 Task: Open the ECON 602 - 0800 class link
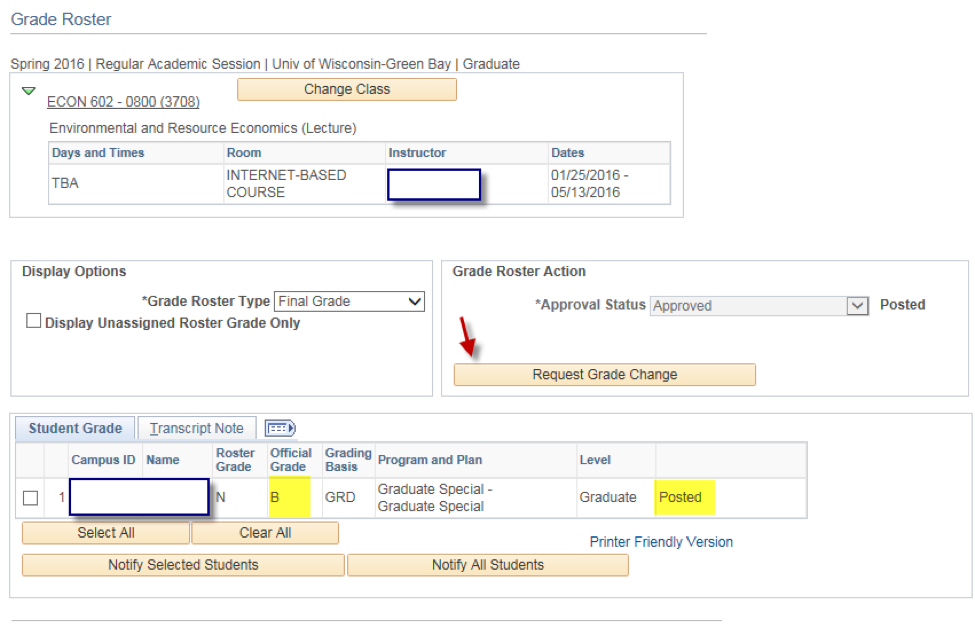tap(123, 101)
